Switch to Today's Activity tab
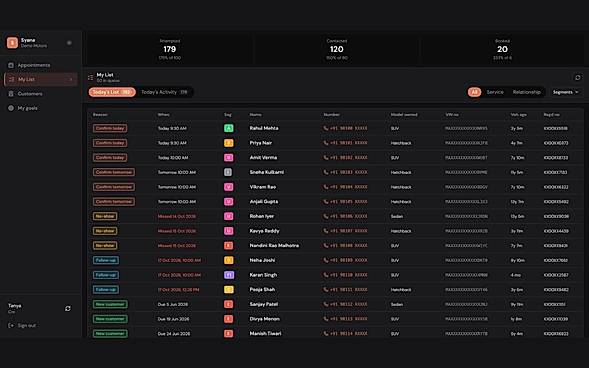The image size is (589, 368). click(164, 92)
